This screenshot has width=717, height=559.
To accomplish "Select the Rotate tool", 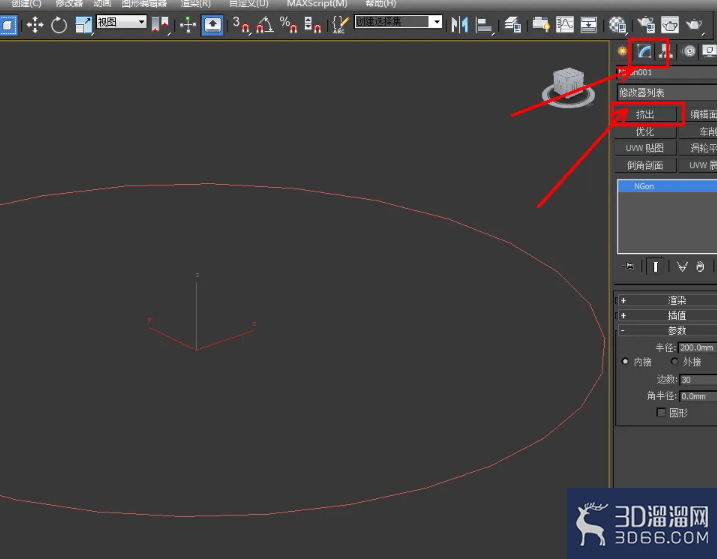I will 59,25.
